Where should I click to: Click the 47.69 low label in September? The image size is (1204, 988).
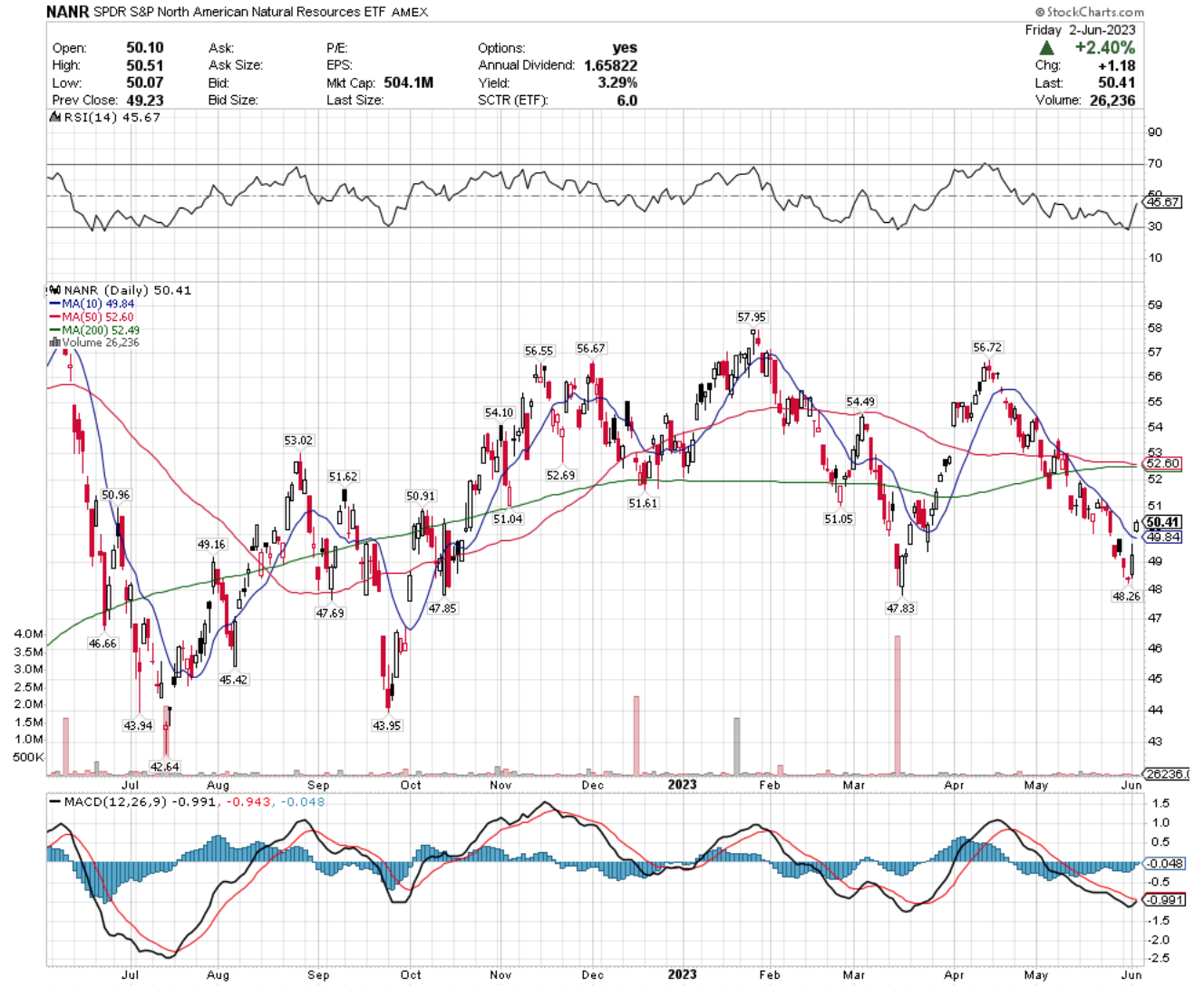330,614
